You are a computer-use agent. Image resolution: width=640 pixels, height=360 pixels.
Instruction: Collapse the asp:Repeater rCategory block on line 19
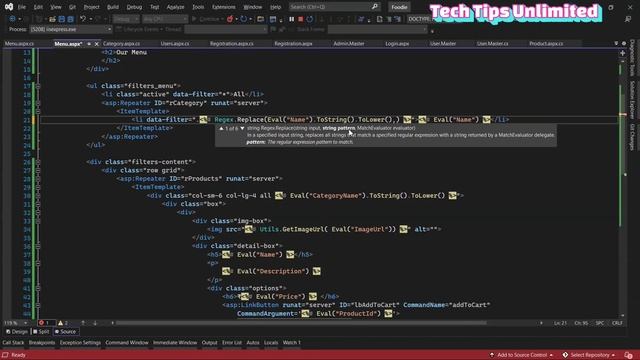point(38,103)
